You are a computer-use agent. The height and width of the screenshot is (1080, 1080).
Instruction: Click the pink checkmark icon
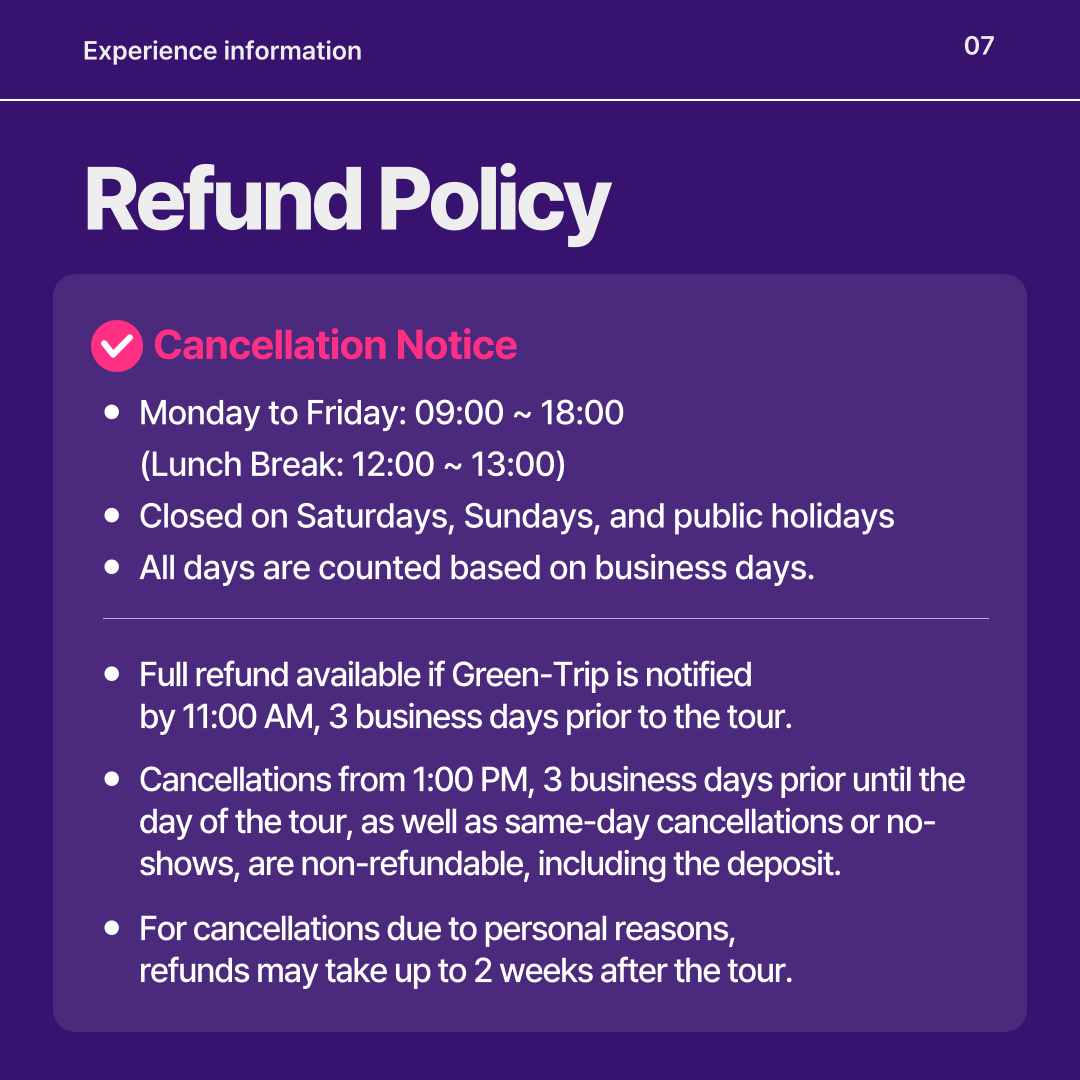[116, 346]
